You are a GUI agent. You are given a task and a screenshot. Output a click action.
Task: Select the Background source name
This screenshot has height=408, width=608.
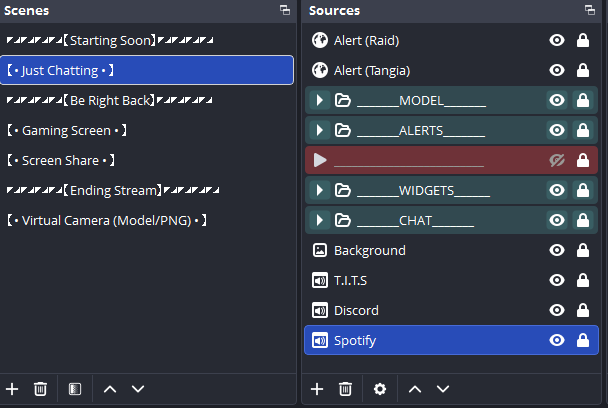(370, 251)
